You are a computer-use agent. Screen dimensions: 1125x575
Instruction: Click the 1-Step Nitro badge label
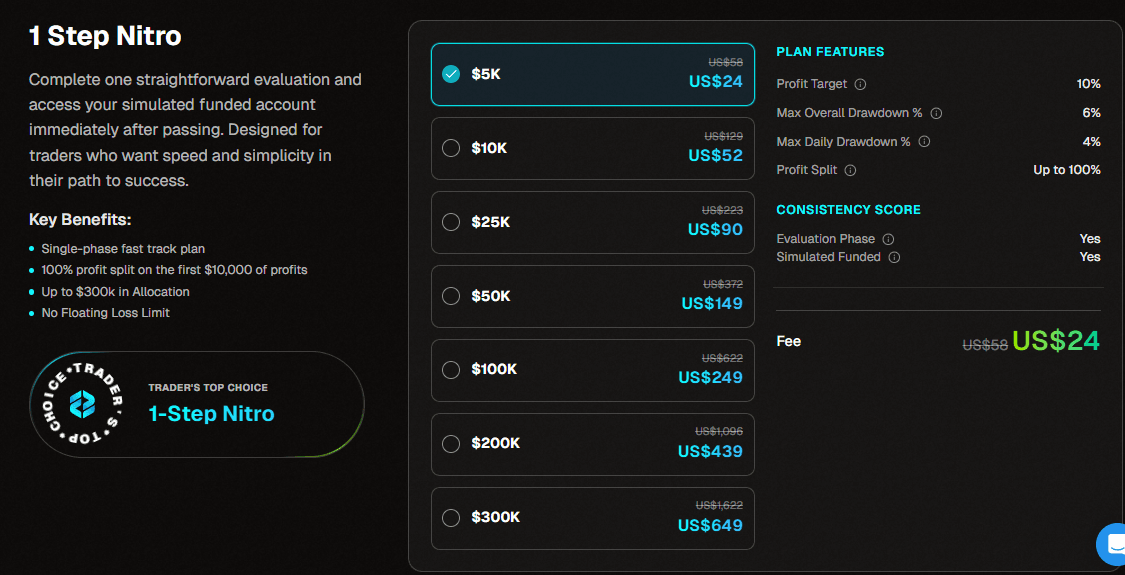211,414
